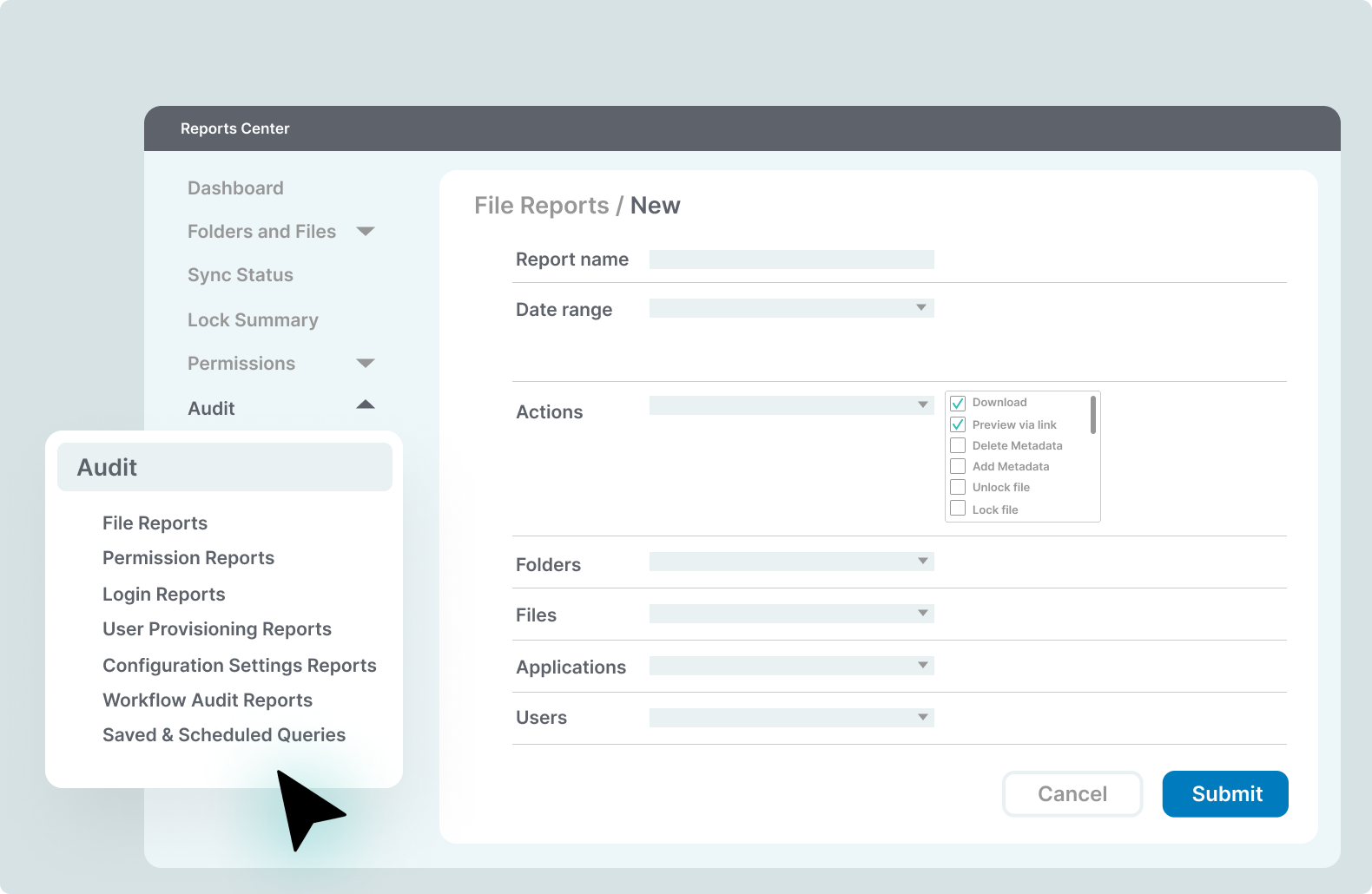Collapse the Audit section arrow
The width and height of the screenshot is (1372, 894).
click(366, 405)
